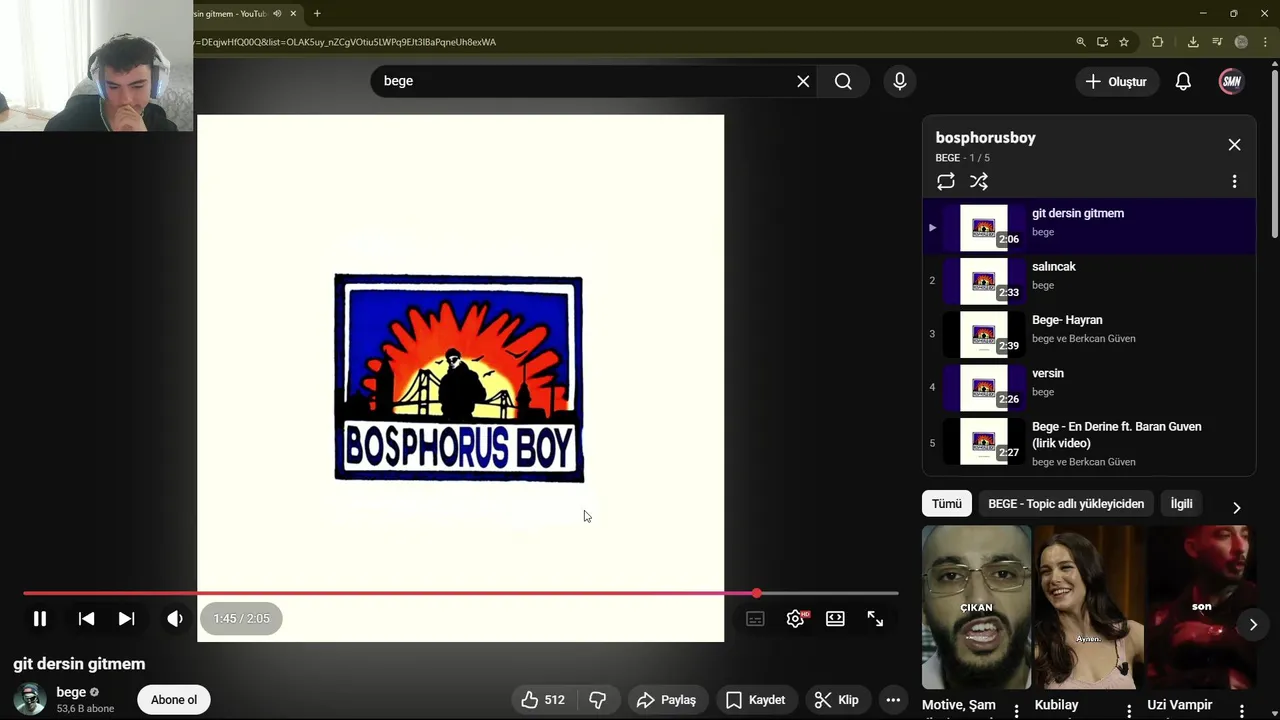Switch to theater mode view
This screenshot has height=720, width=1280.
[x=835, y=619]
